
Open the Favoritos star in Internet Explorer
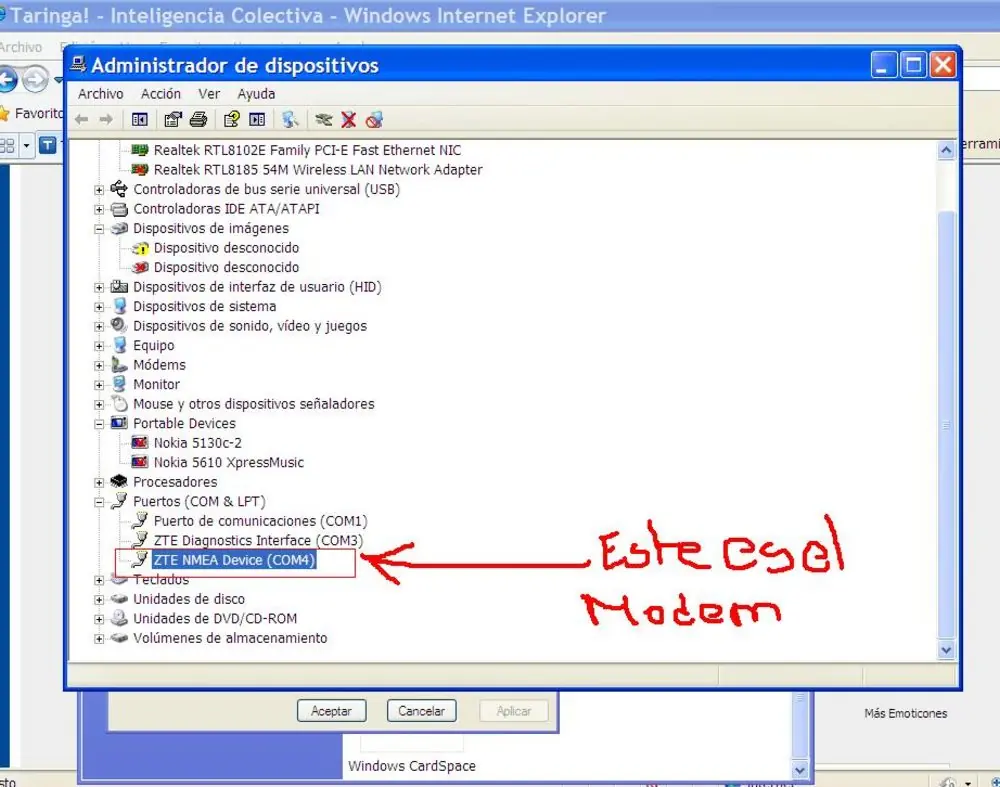point(4,114)
